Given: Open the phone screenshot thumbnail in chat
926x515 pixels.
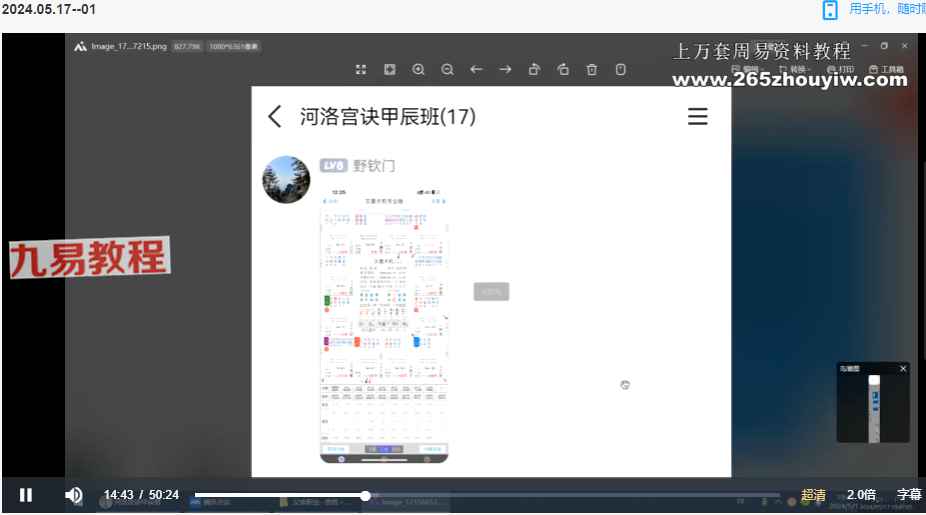Looking at the screenshot, I should tap(384, 325).
